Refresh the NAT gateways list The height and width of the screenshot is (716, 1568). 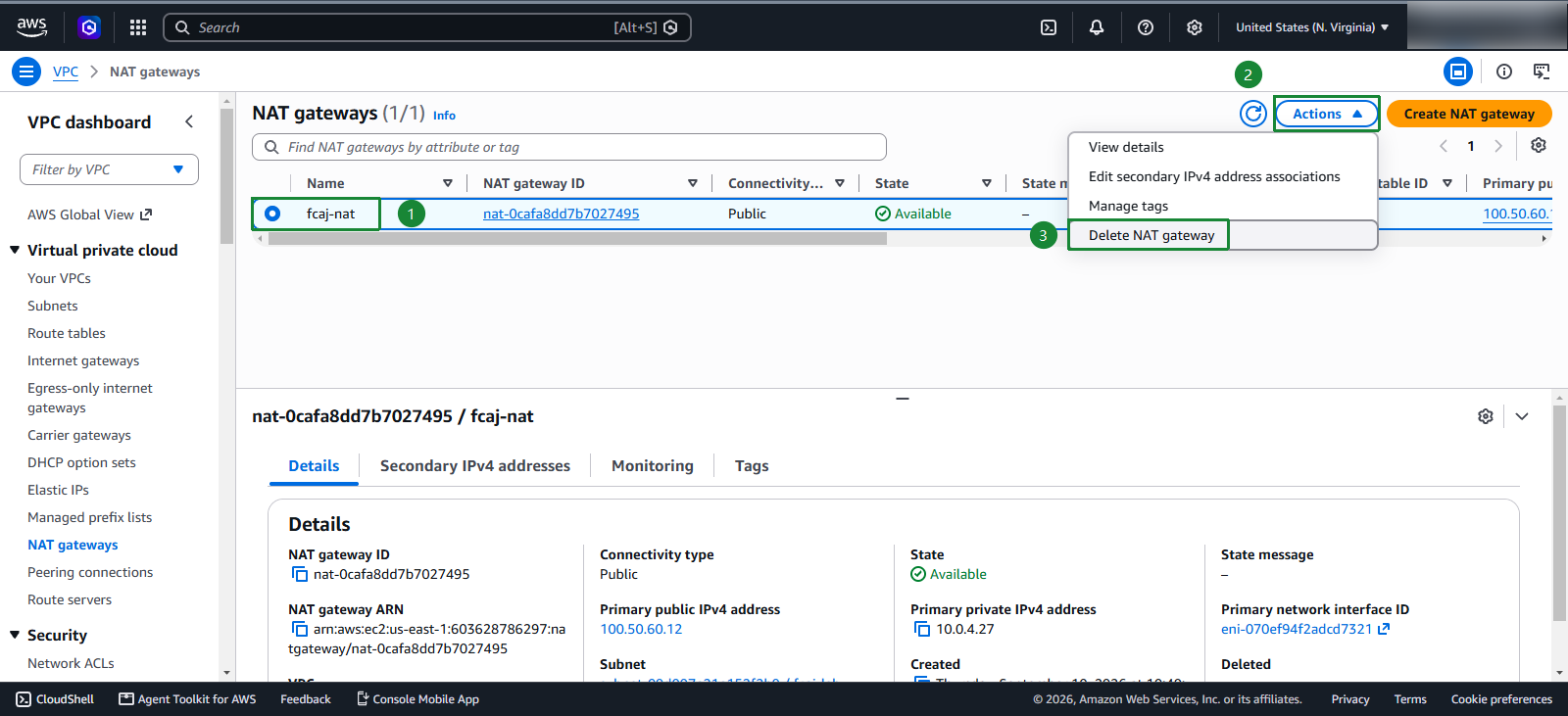click(1253, 114)
